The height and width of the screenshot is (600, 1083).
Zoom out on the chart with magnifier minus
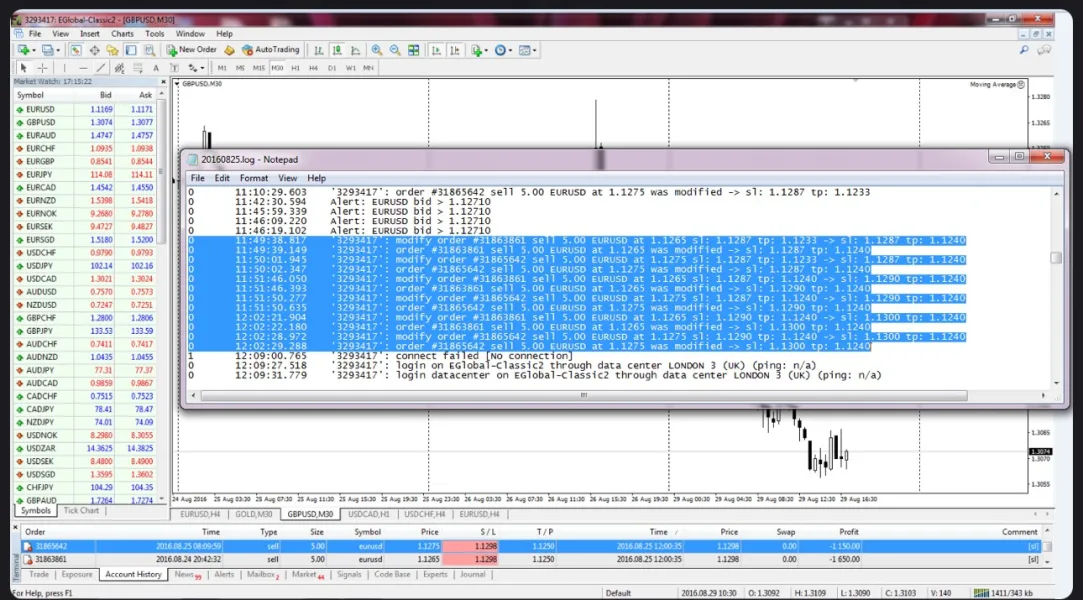(x=395, y=50)
